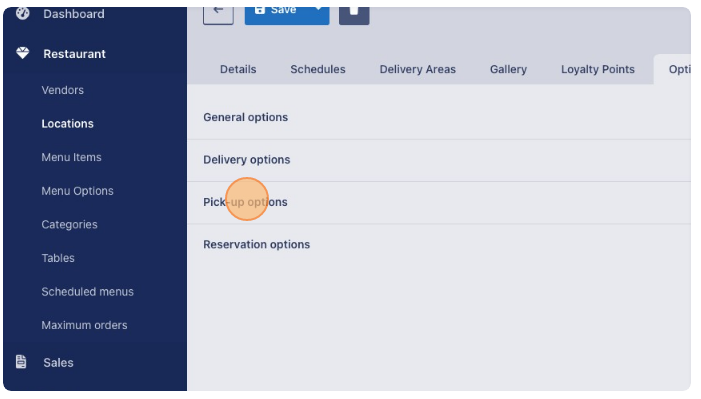Image resolution: width=701 pixels, height=399 pixels.
Task: Open the Gallery tab
Action: (508, 69)
